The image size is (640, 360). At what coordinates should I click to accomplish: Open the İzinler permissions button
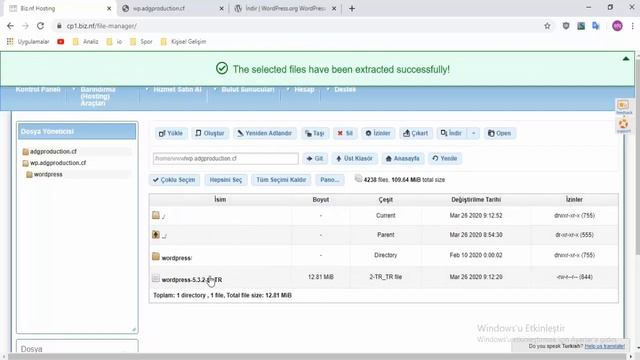[378, 133]
